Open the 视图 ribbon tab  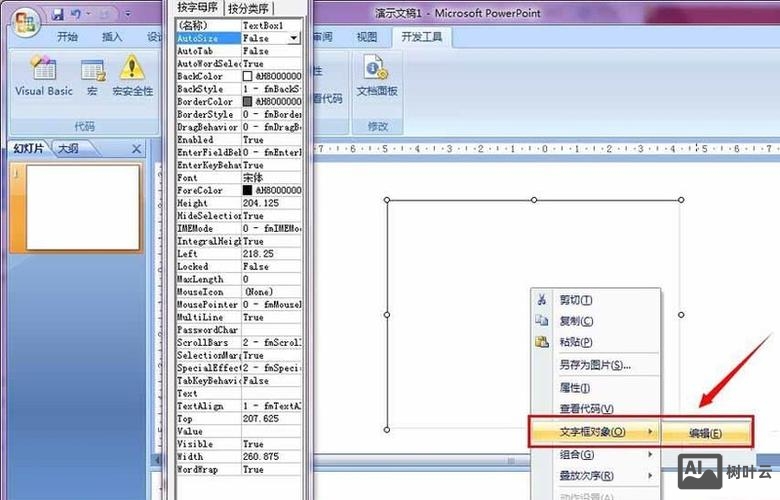tap(367, 37)
